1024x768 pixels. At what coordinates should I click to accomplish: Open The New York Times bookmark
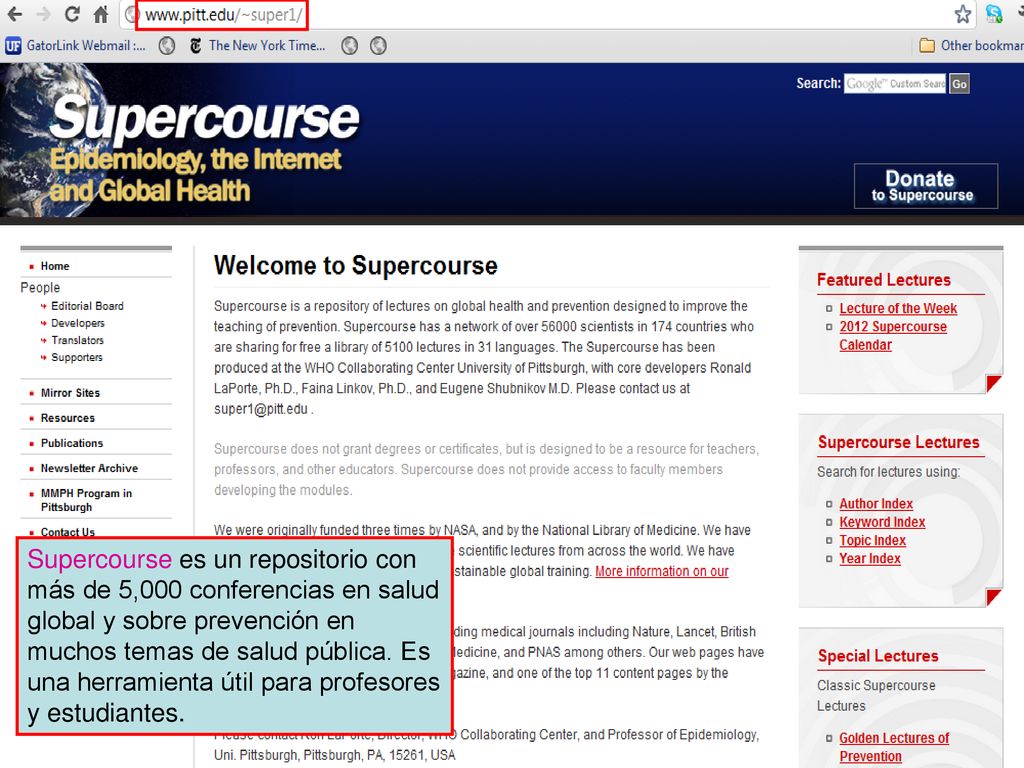pos(257,46)
